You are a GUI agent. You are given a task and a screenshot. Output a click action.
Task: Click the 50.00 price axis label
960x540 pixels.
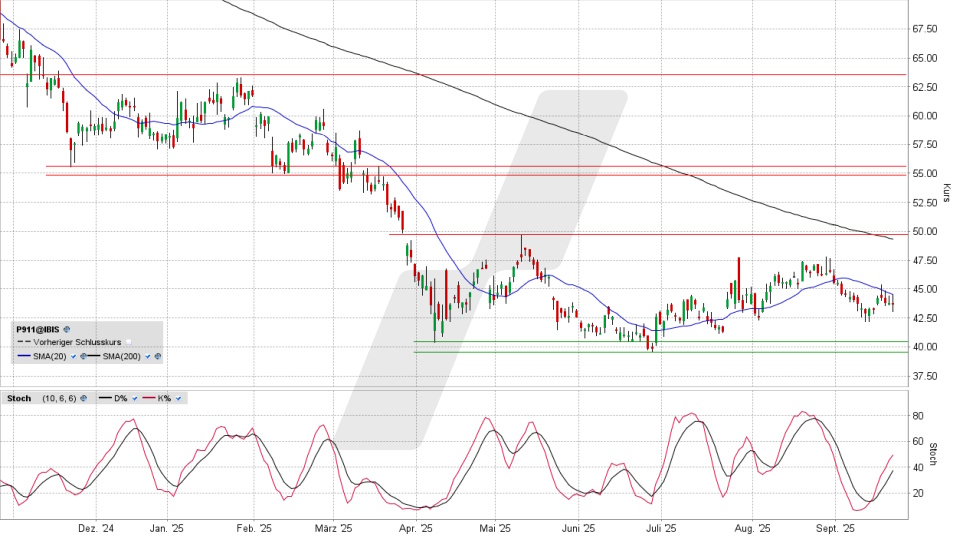tap(925, 231)
